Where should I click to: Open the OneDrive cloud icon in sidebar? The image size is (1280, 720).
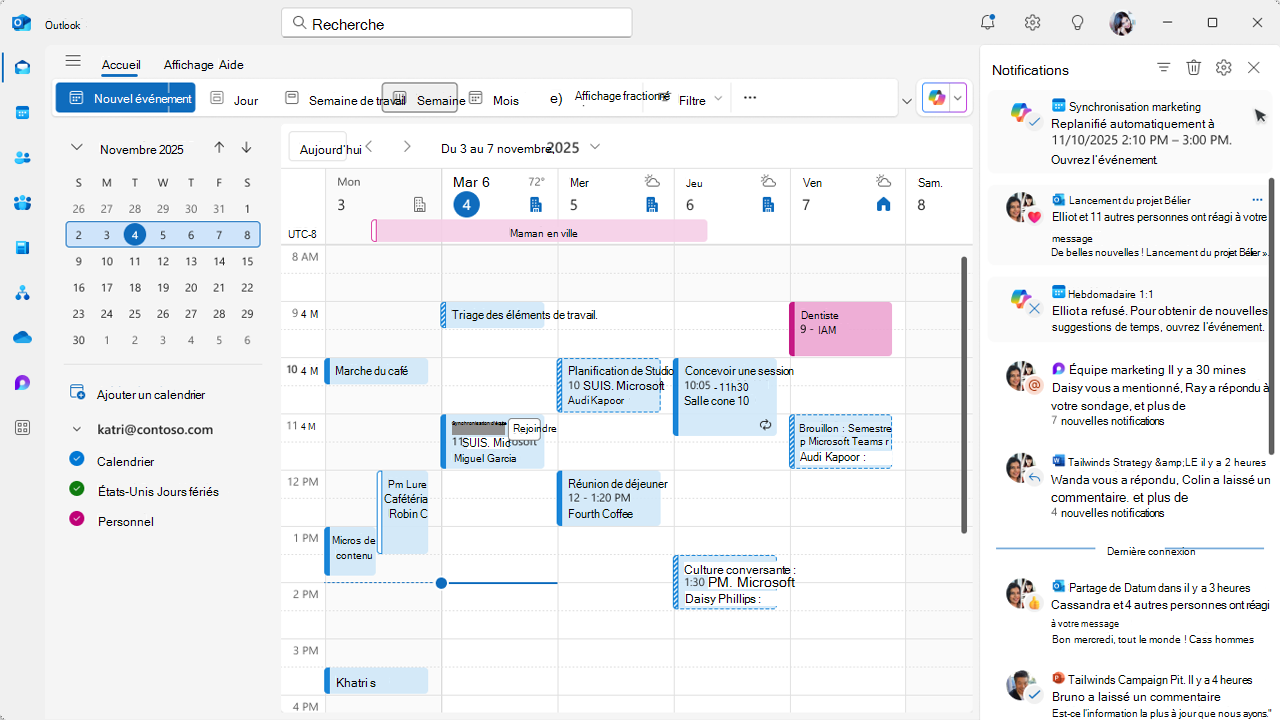tap(22, 337)
